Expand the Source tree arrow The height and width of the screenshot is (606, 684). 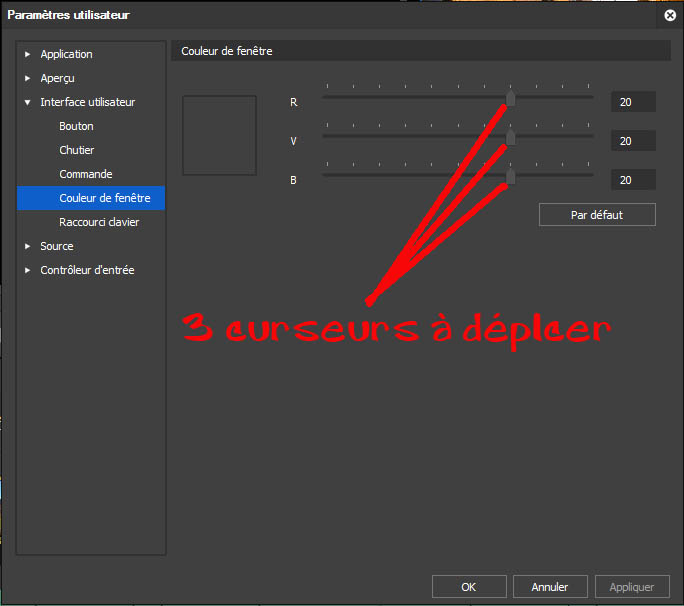coord(27,246)
